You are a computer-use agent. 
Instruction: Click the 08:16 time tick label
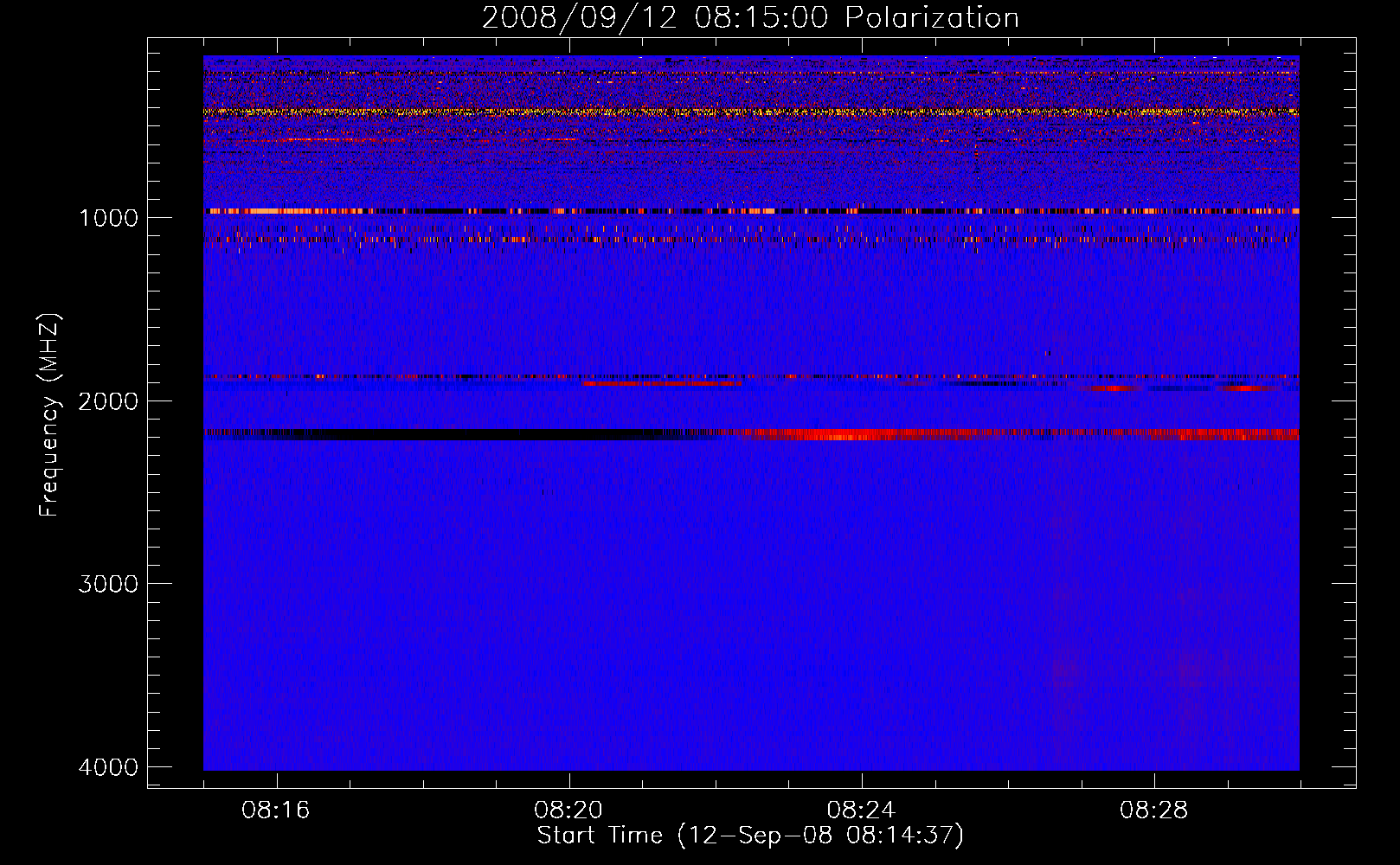(x=276, y=811)
